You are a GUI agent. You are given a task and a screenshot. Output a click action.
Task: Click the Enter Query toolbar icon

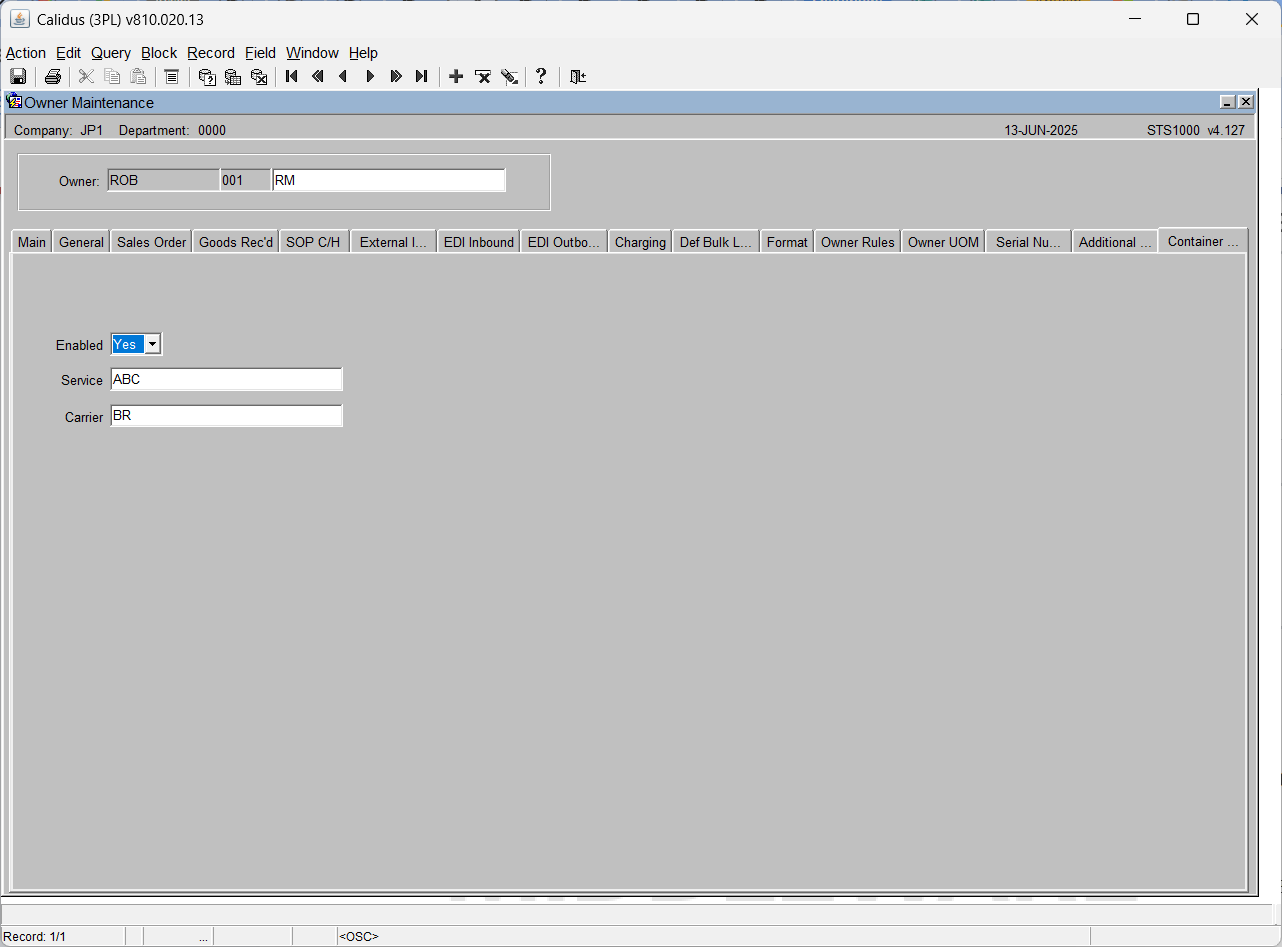click(x=207, y=77)
